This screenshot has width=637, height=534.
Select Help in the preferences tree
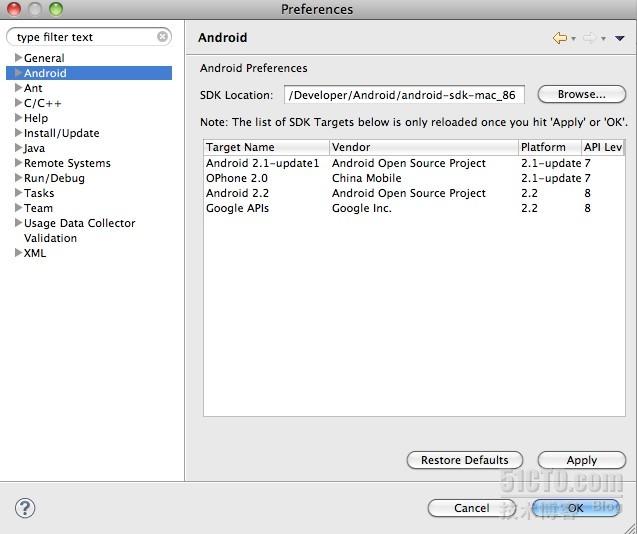pyautogui.click(x=36, y=118)
